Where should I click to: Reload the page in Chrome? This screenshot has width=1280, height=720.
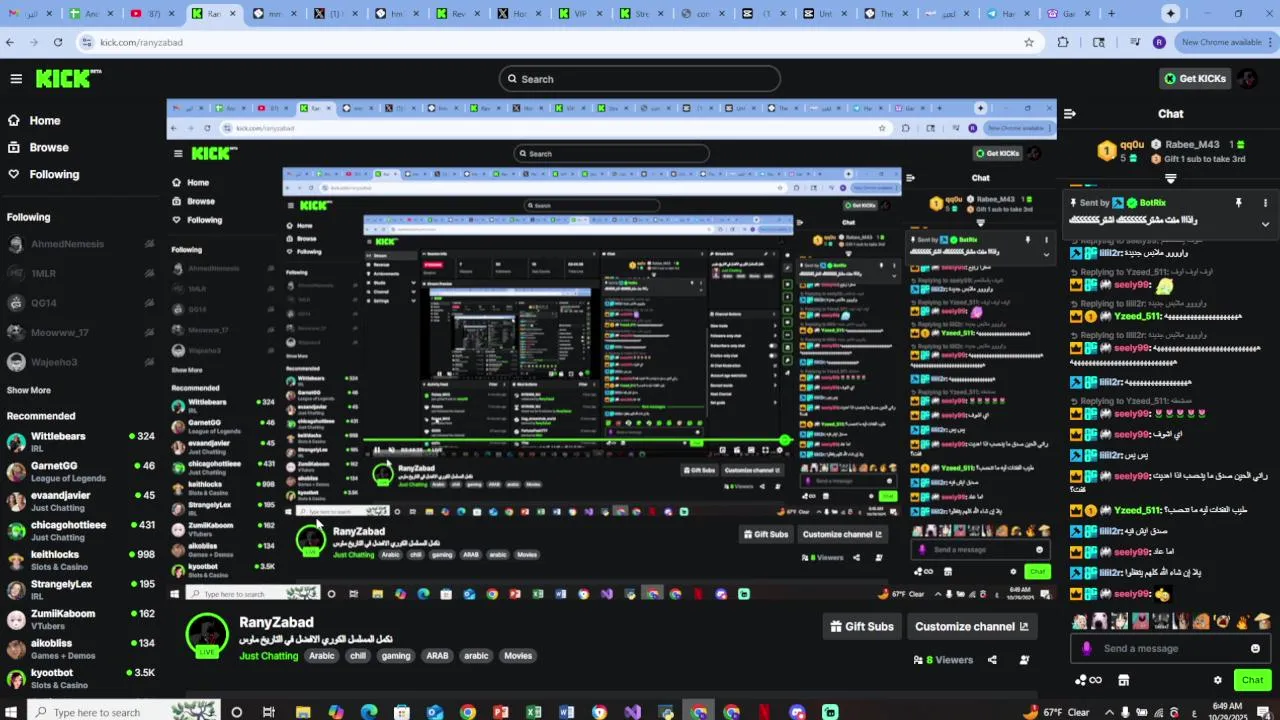(58, 42)
